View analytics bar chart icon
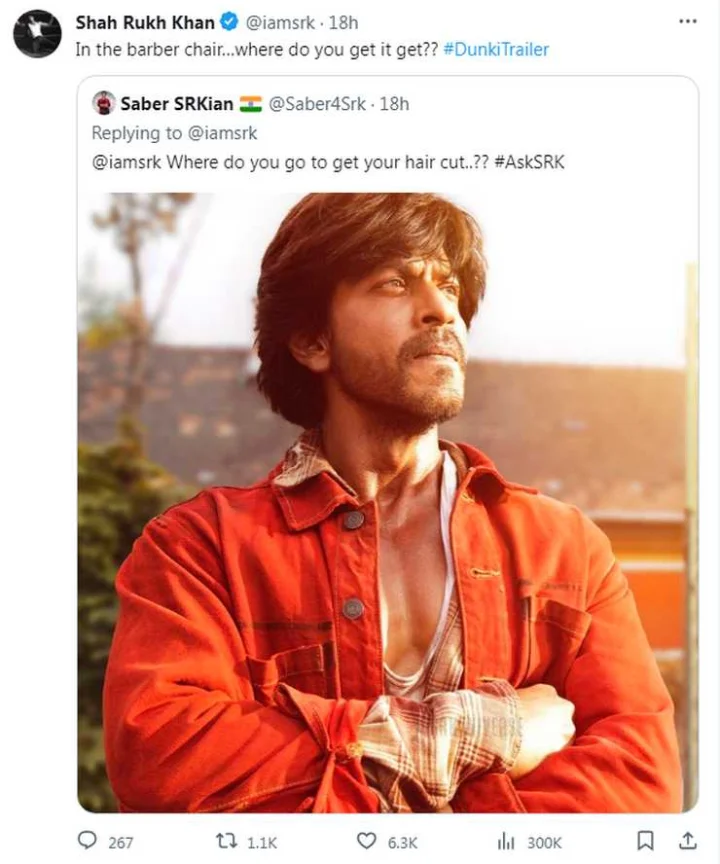Image resolution: width=720 pixels, height=864 pixels. pos(506,841)
